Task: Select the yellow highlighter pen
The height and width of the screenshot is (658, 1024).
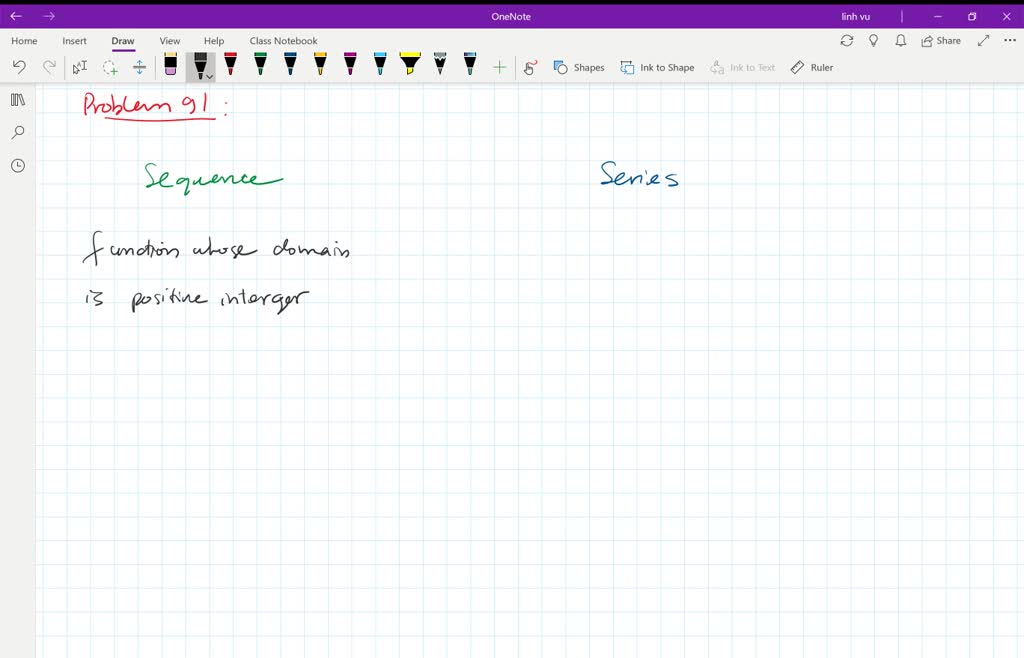Action: click(x=410, y=64)
